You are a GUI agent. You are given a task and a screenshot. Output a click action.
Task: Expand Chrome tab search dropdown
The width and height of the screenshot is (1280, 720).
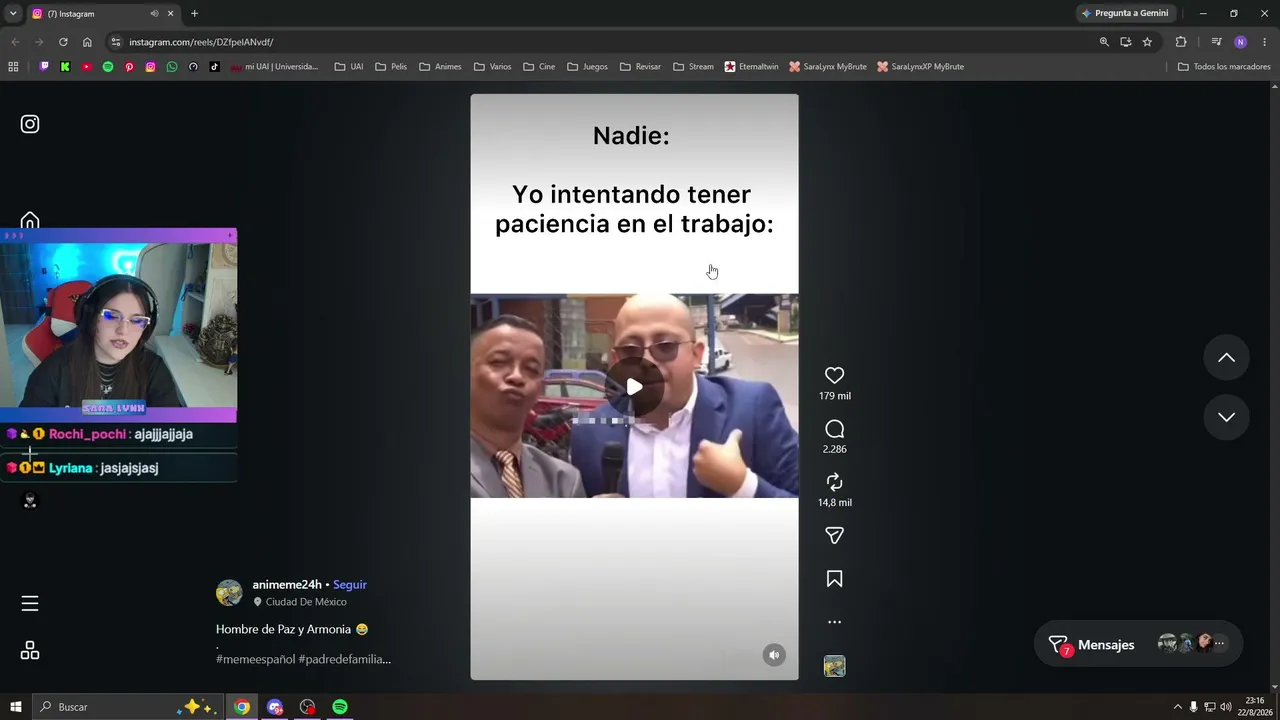(13, 13)
